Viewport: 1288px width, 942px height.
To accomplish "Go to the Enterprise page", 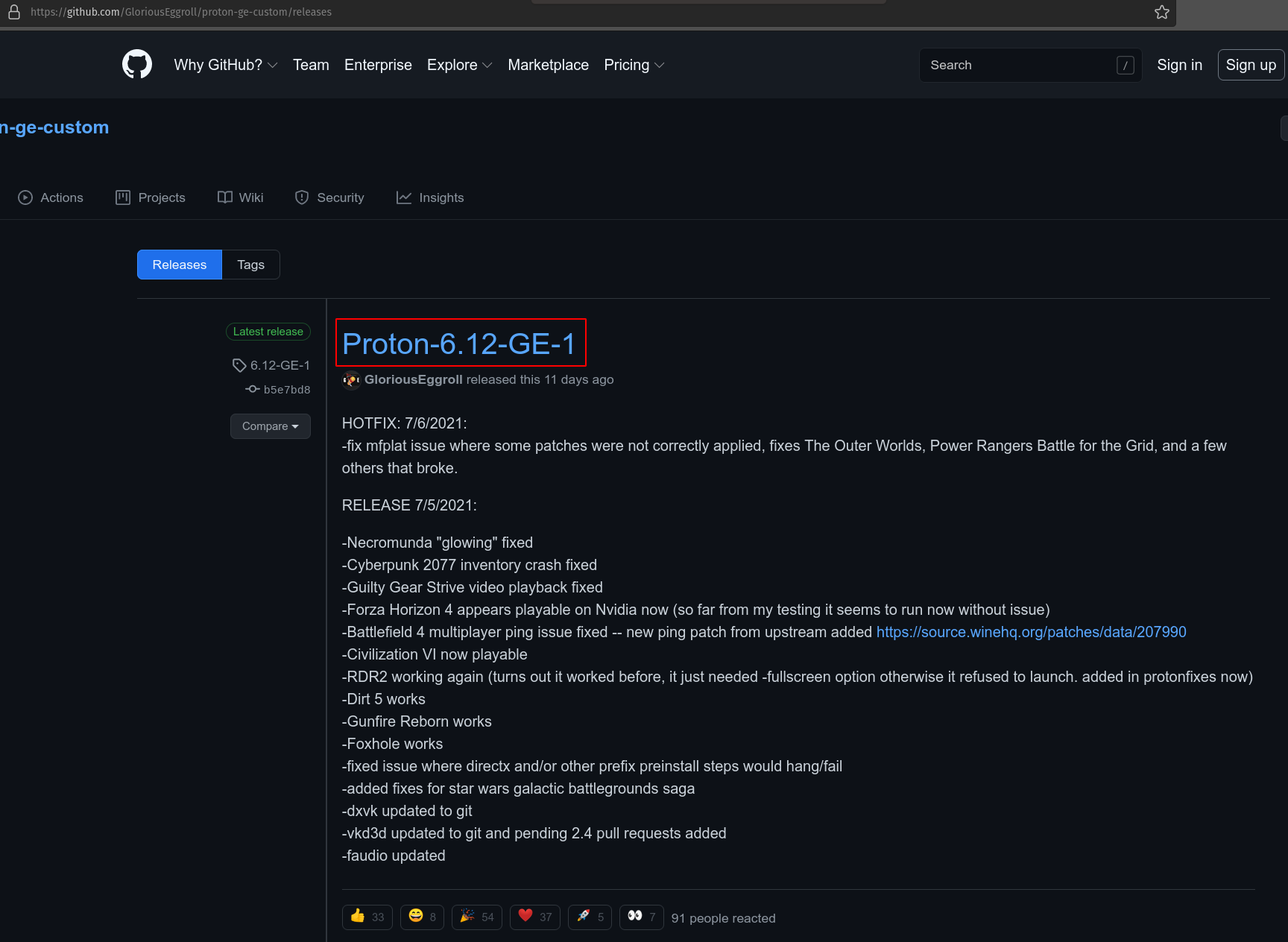I will pyautogui.click(x=378, y=65).
